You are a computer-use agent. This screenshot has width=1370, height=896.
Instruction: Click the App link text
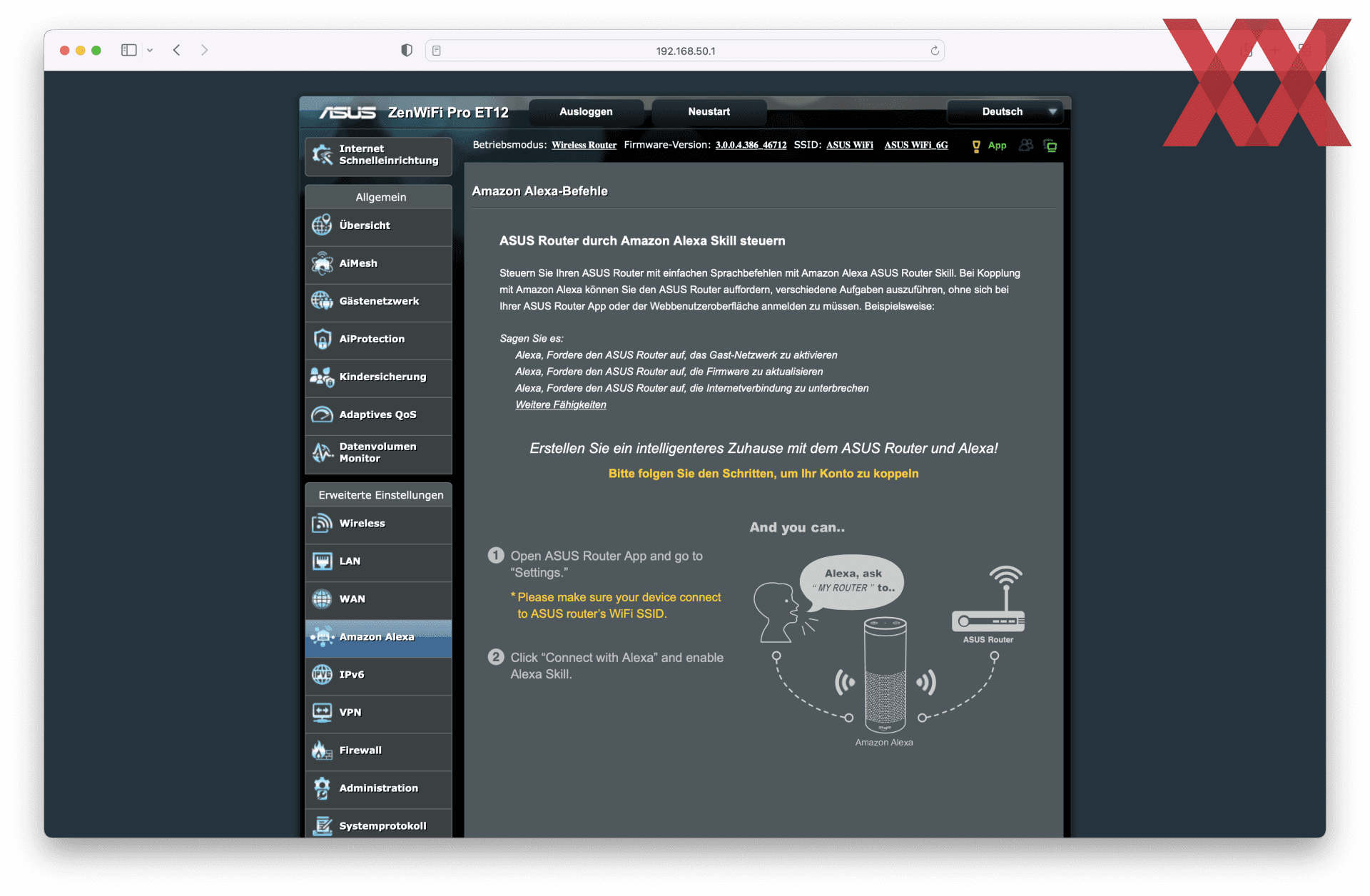click(997, 146)
